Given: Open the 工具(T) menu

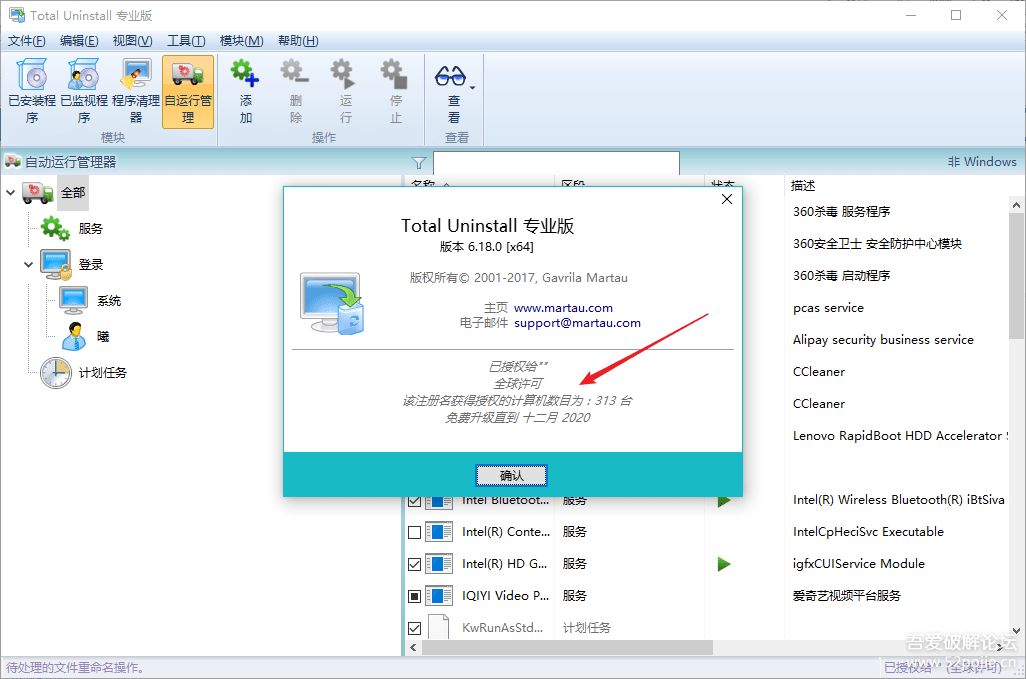Looking at the screenshot, I should point(186,41).
